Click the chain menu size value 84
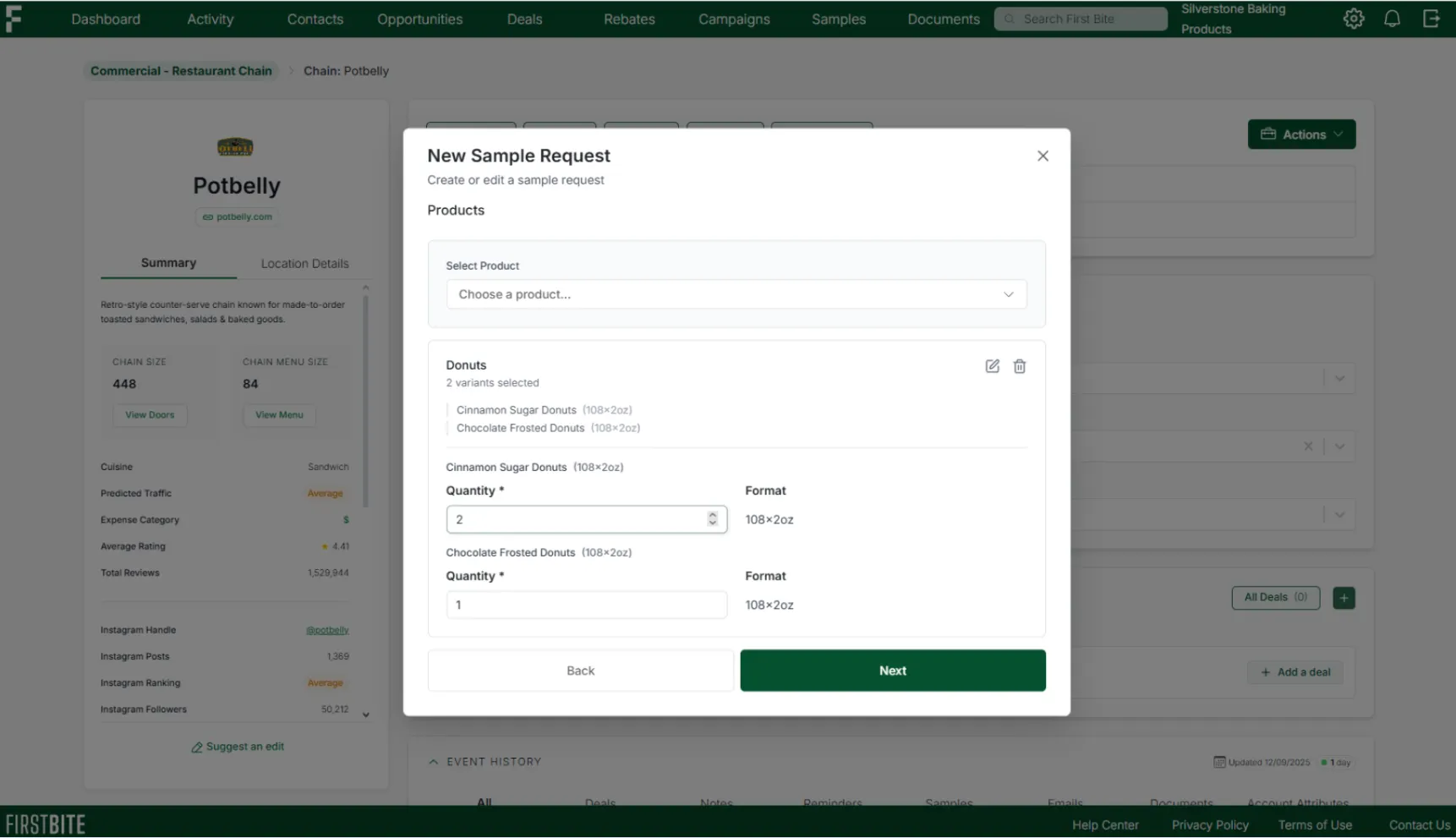 pos(250,384)
